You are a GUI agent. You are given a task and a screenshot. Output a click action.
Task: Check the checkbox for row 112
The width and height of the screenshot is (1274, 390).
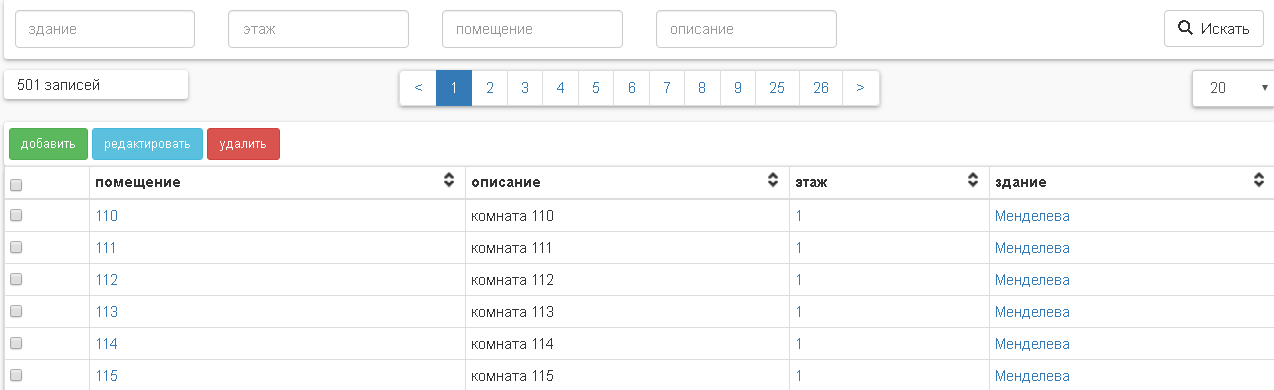16,279
